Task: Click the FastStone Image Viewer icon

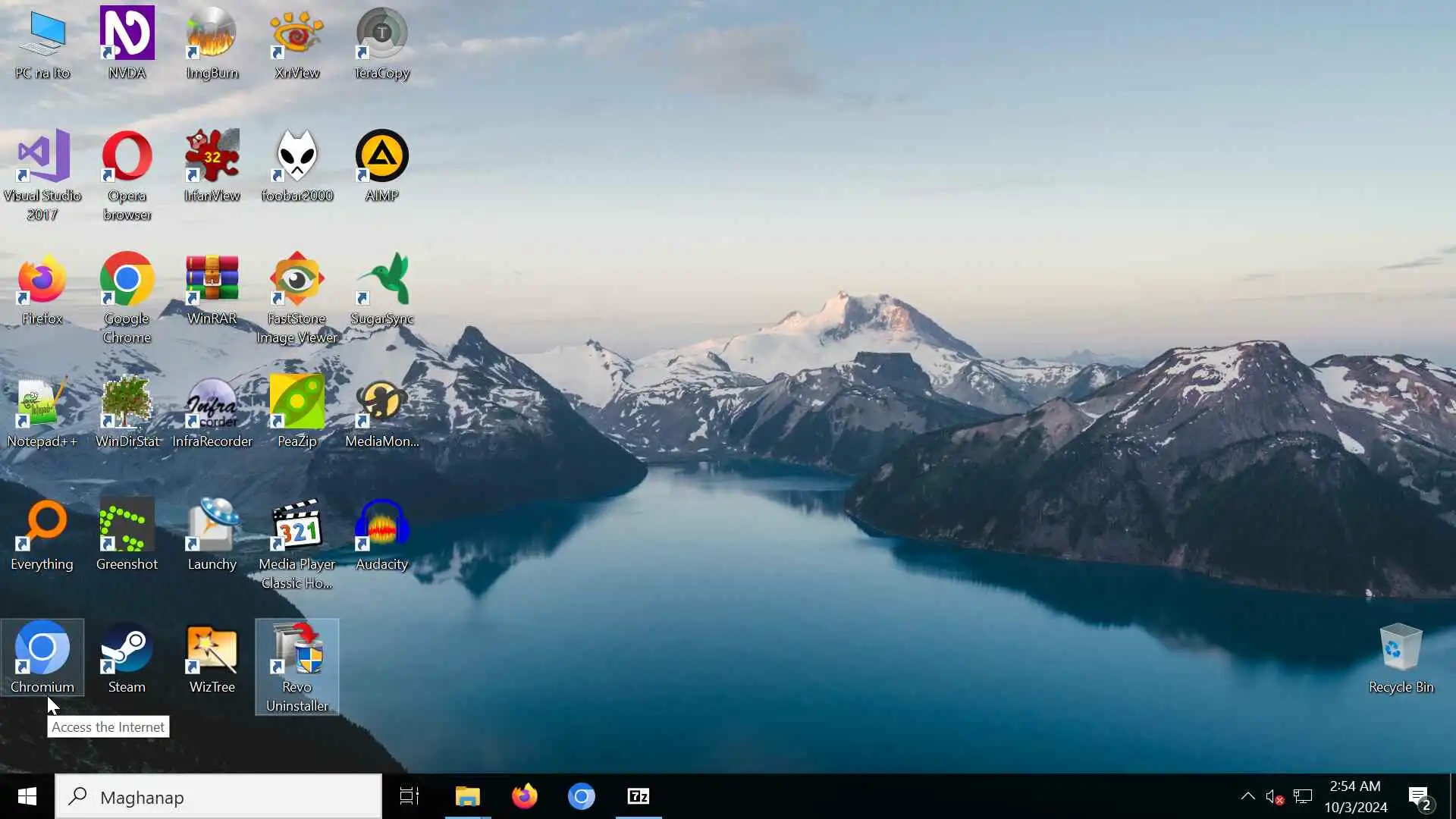Action: point(297,280)
